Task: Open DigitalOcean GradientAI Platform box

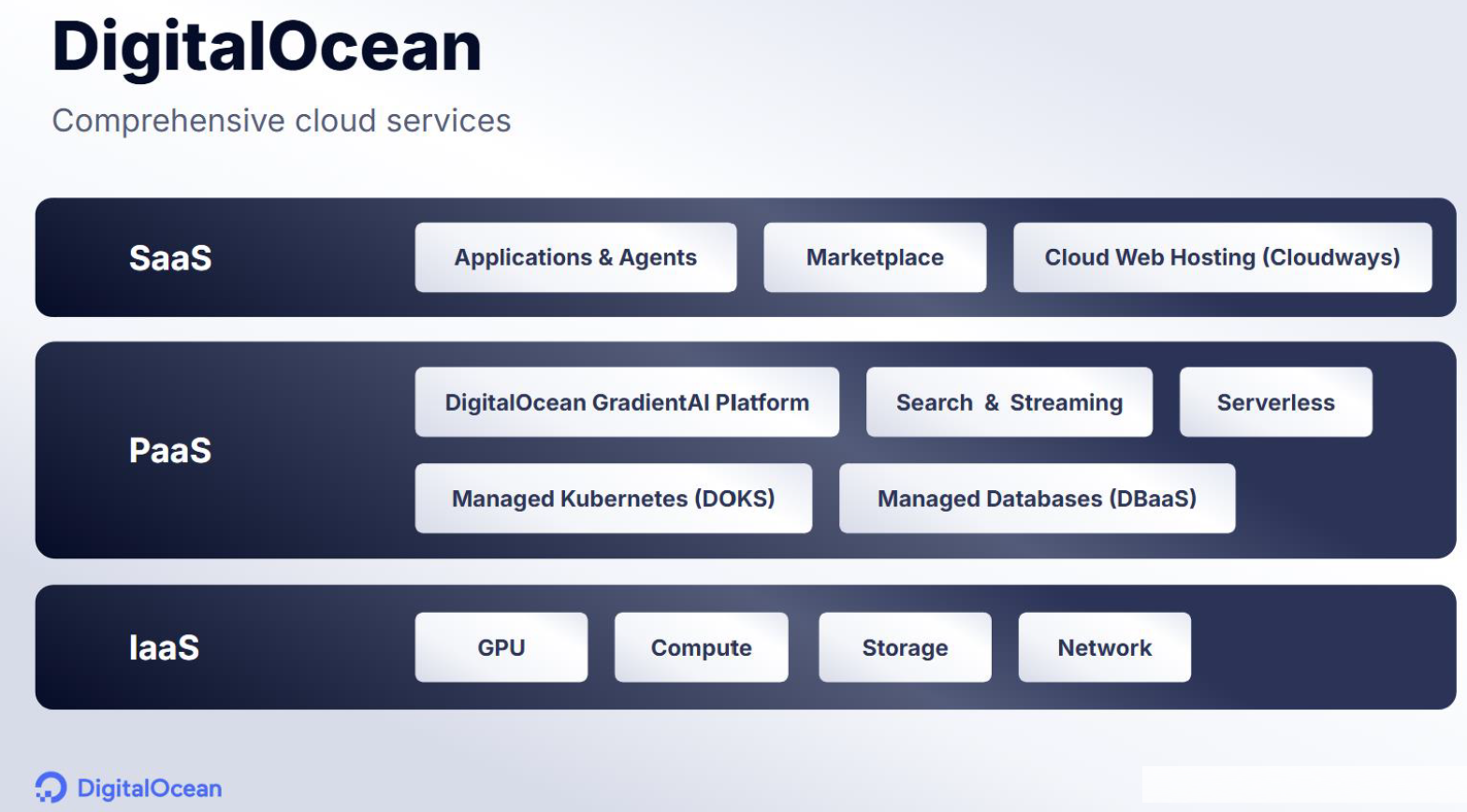Action: coord(627,402)
